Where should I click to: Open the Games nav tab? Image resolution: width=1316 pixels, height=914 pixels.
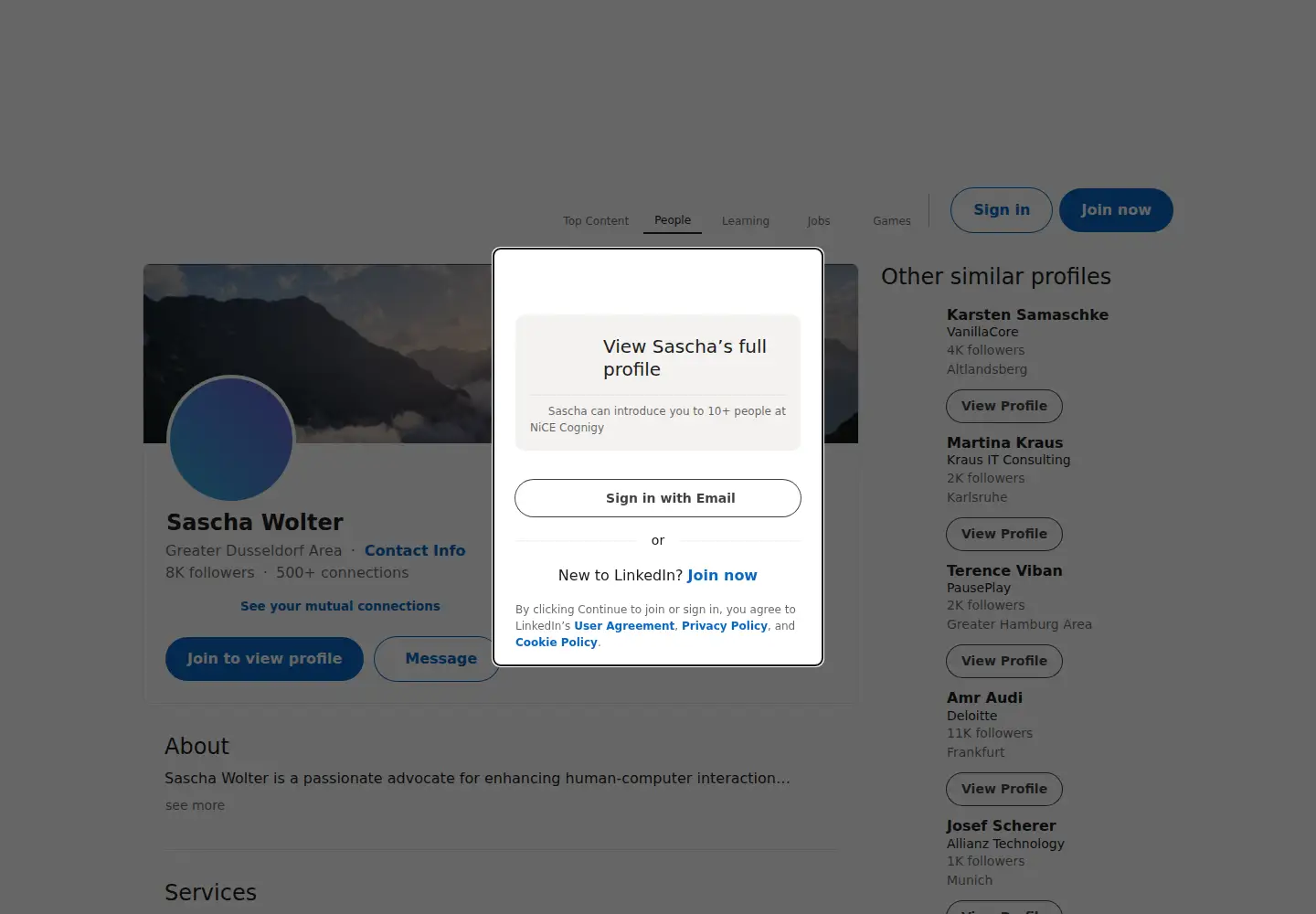892,221
